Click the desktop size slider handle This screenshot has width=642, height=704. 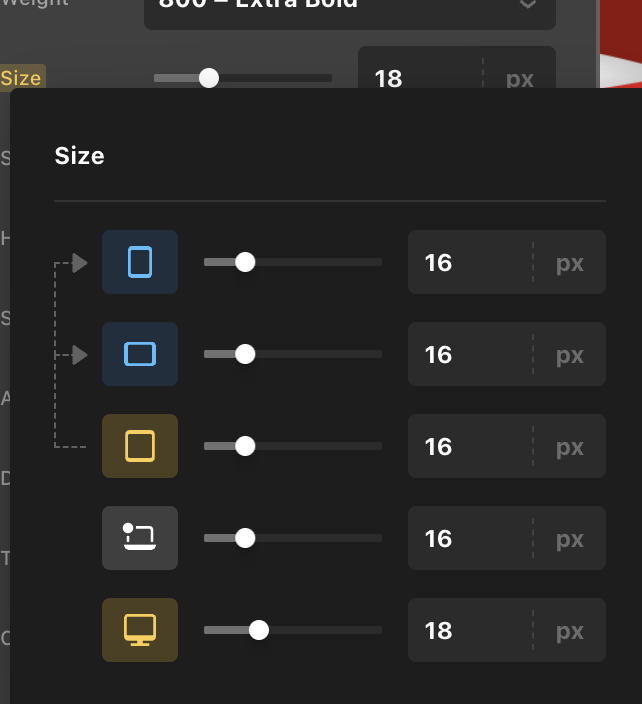pyautogui.click(x=259, y=630)
